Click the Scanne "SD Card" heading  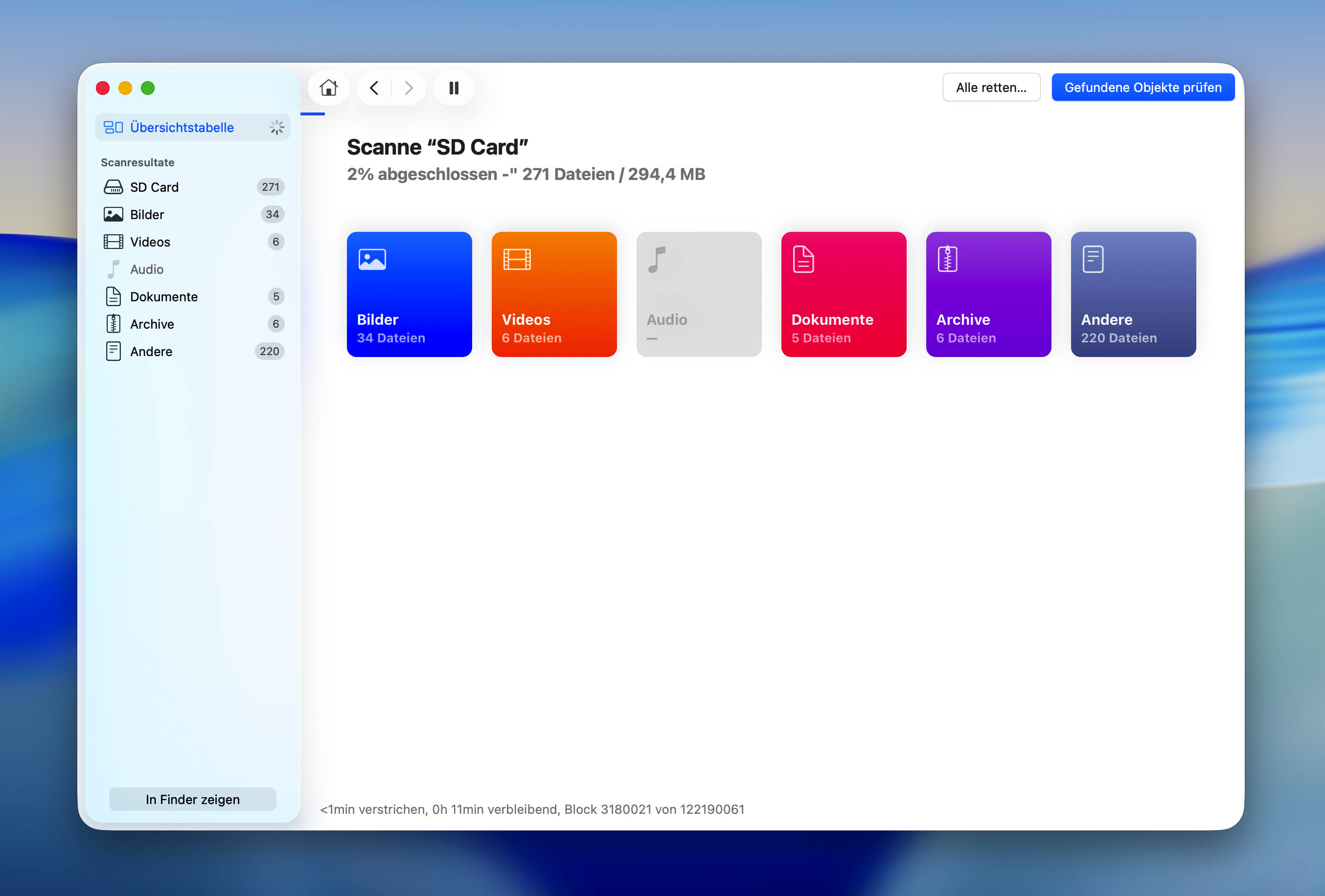(x=437, y=147)
